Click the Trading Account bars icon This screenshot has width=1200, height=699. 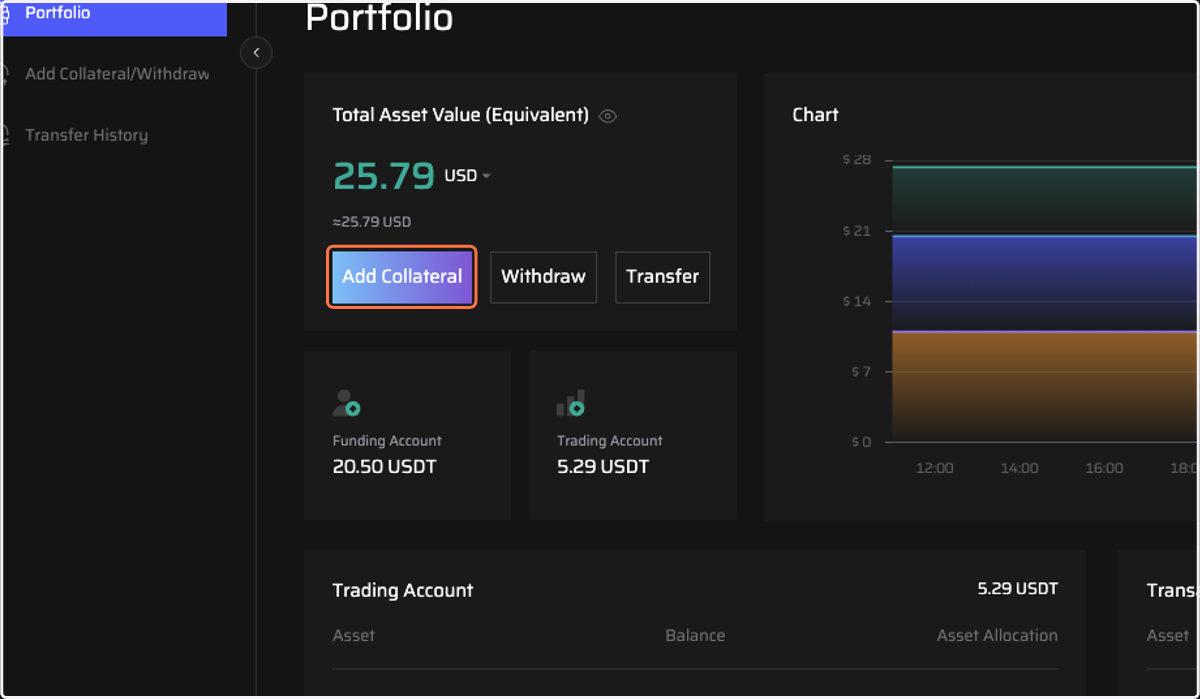[x=571, y=403]
